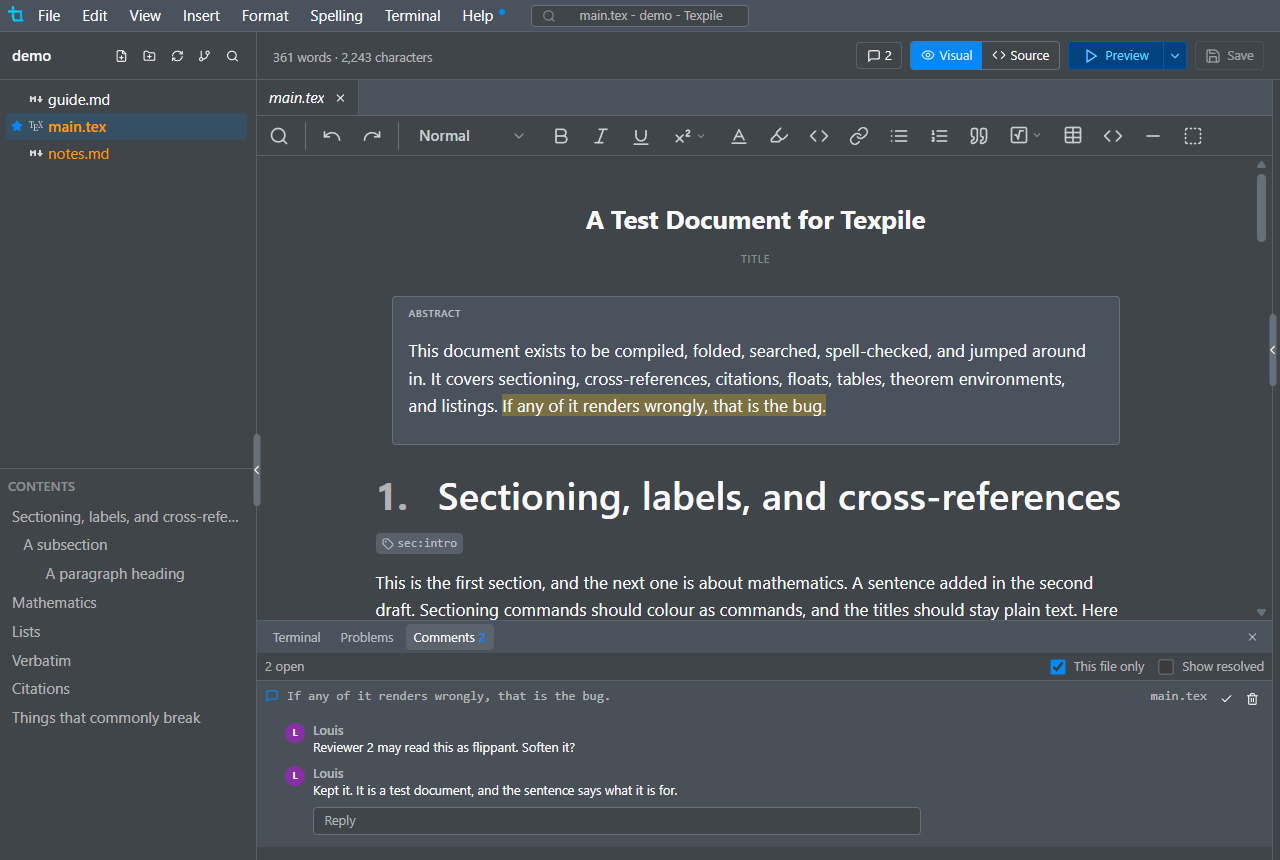
Task: Open find in the editor toolbar
Action: click(x=280, y=136)
